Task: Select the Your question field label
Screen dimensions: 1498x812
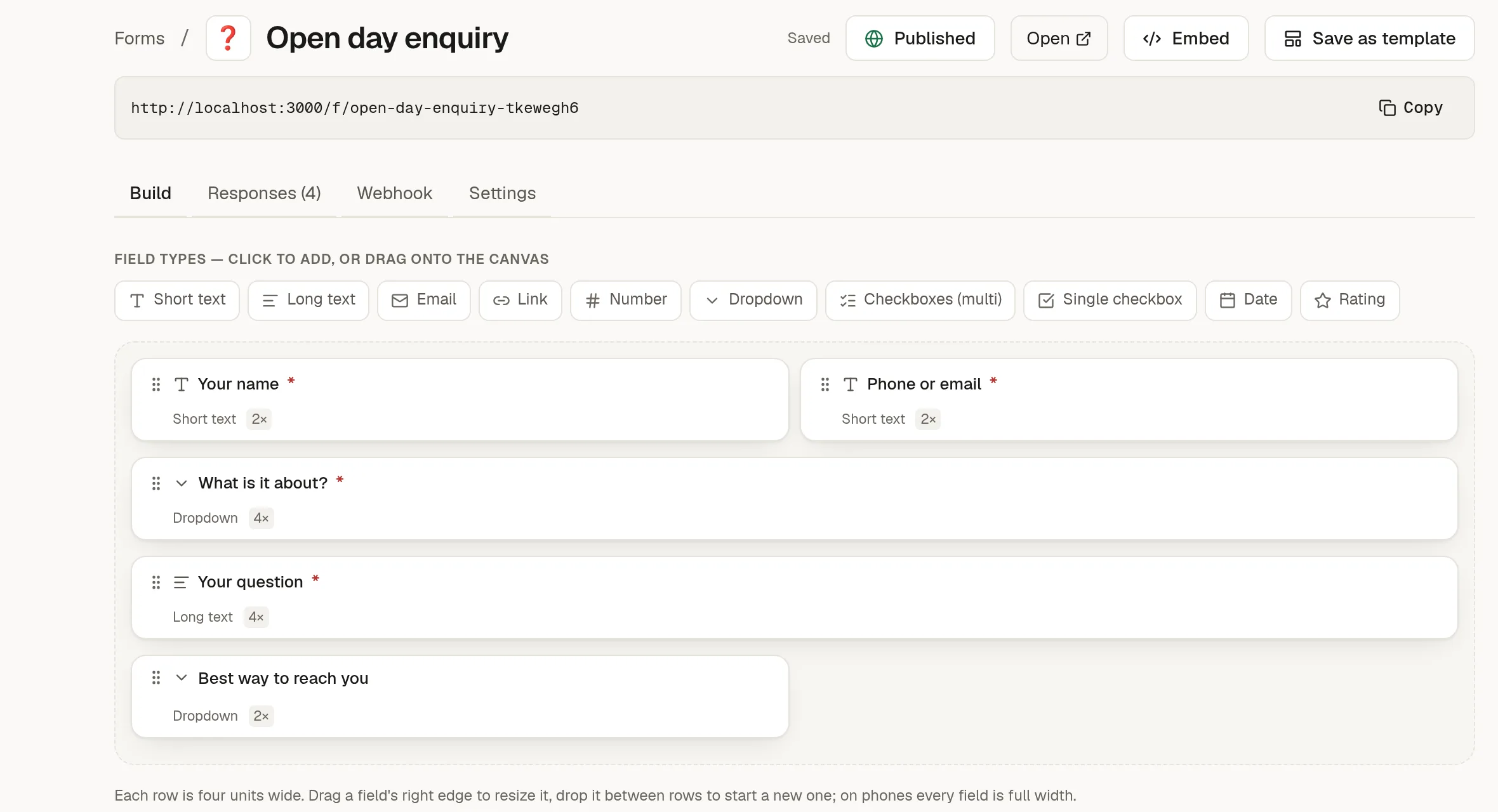Action: (250, 582)
